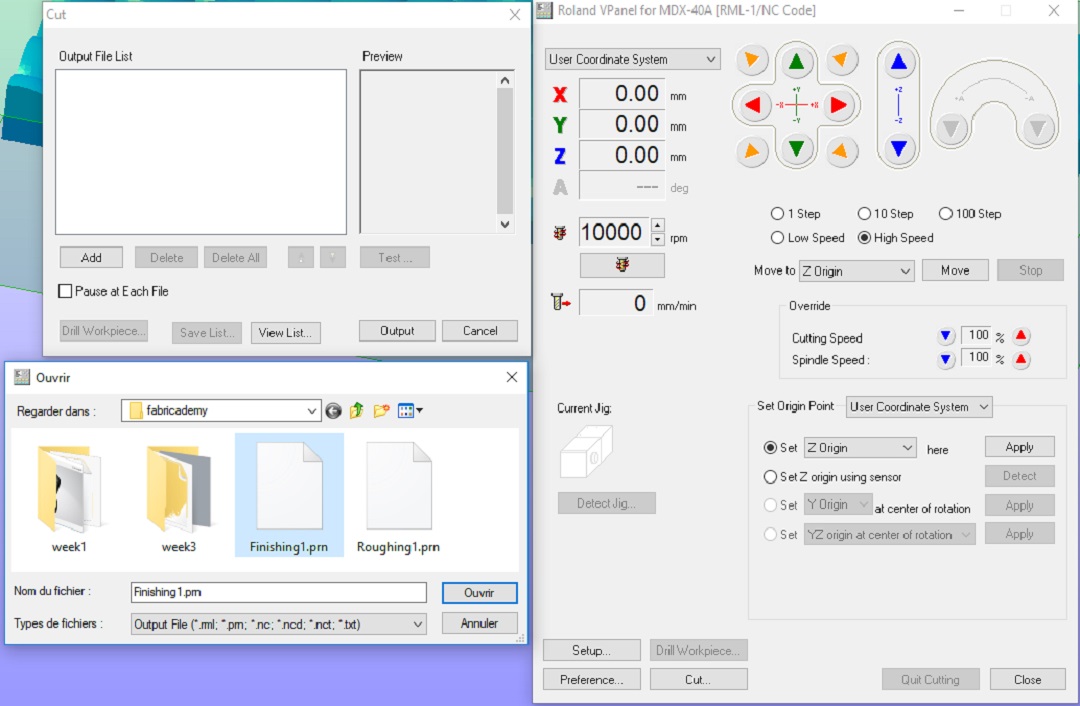
Task: Click View List button
Action: click(285, 333)
